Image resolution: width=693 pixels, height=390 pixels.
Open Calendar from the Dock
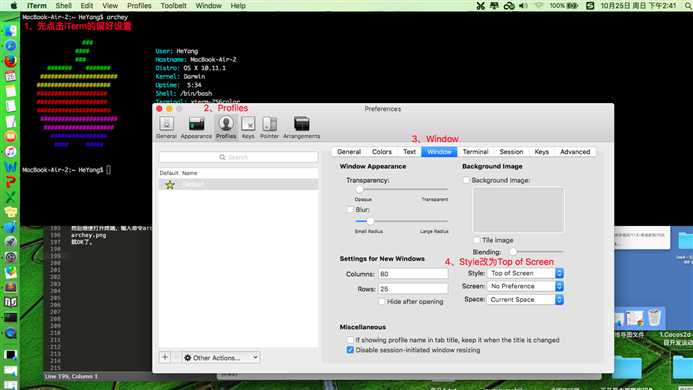(x=11, y=76)
